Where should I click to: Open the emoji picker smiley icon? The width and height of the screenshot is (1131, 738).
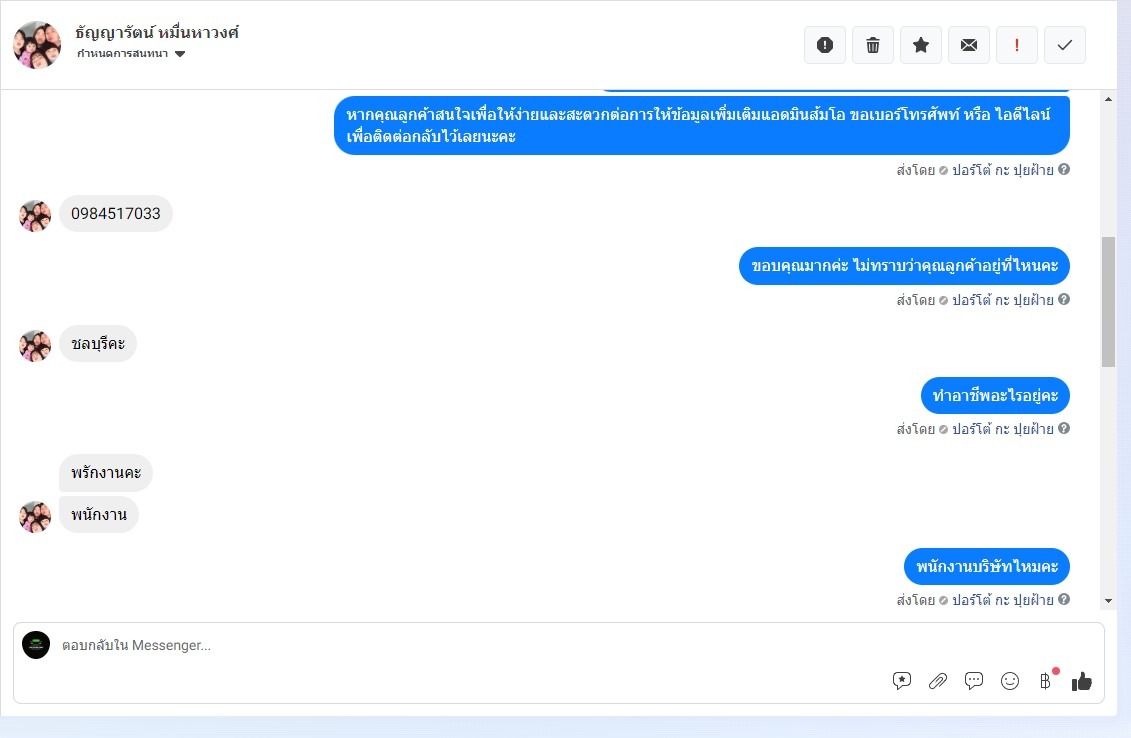coord(1010,680)
